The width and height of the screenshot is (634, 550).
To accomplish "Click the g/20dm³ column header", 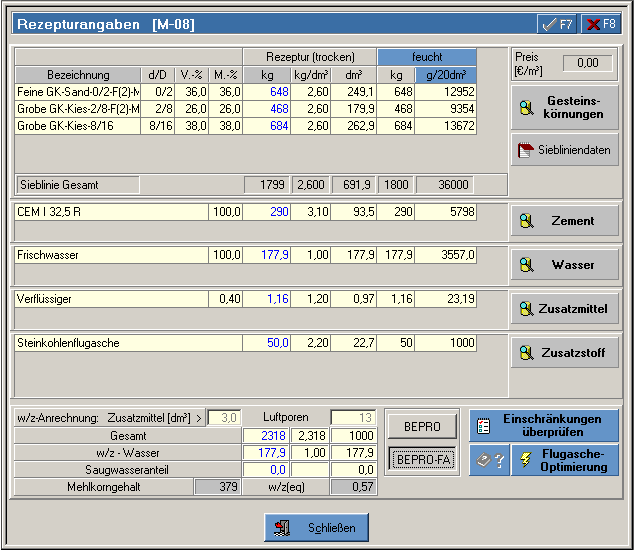I will point(445,75).
